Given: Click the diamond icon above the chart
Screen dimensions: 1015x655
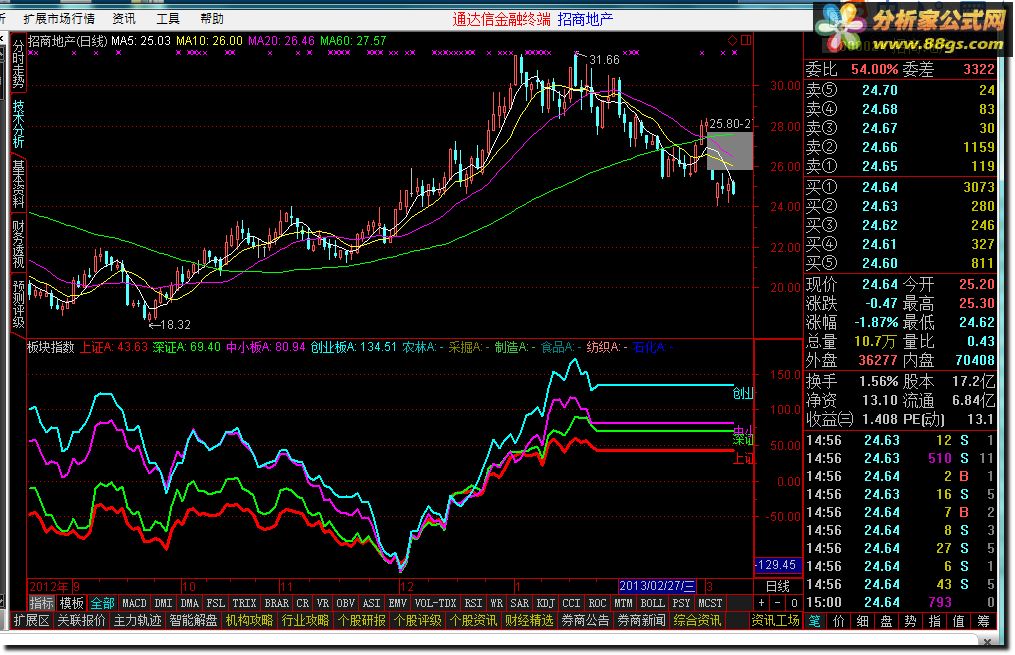Looking at the screenshot, I should pos(732,40).
